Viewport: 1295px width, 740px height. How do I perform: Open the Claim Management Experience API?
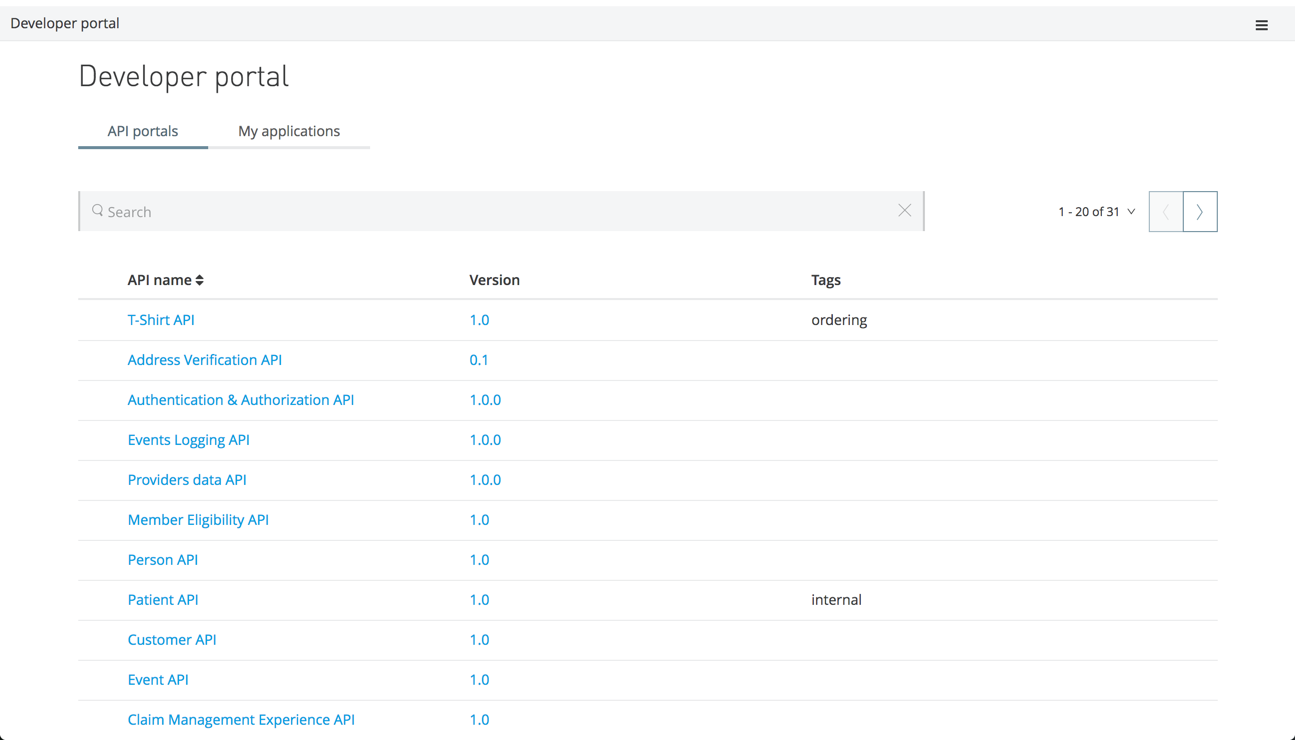point(241,719)
